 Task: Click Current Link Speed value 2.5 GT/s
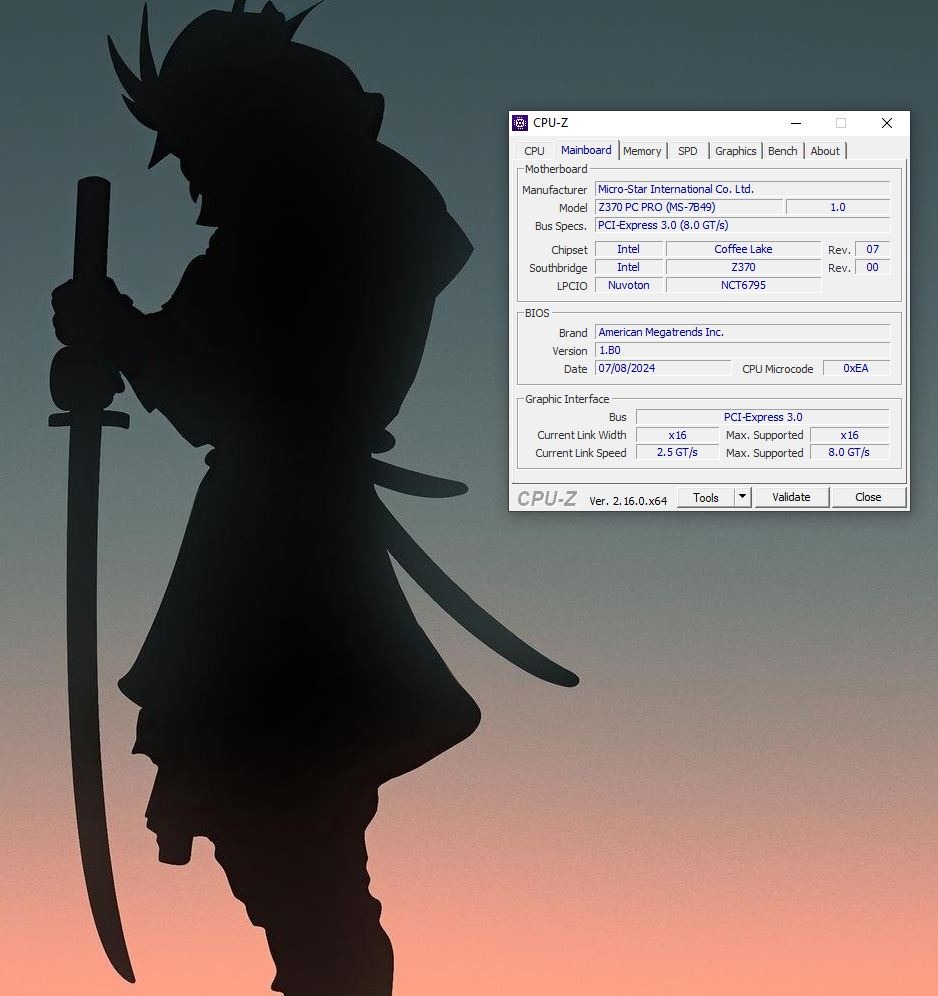677,452
